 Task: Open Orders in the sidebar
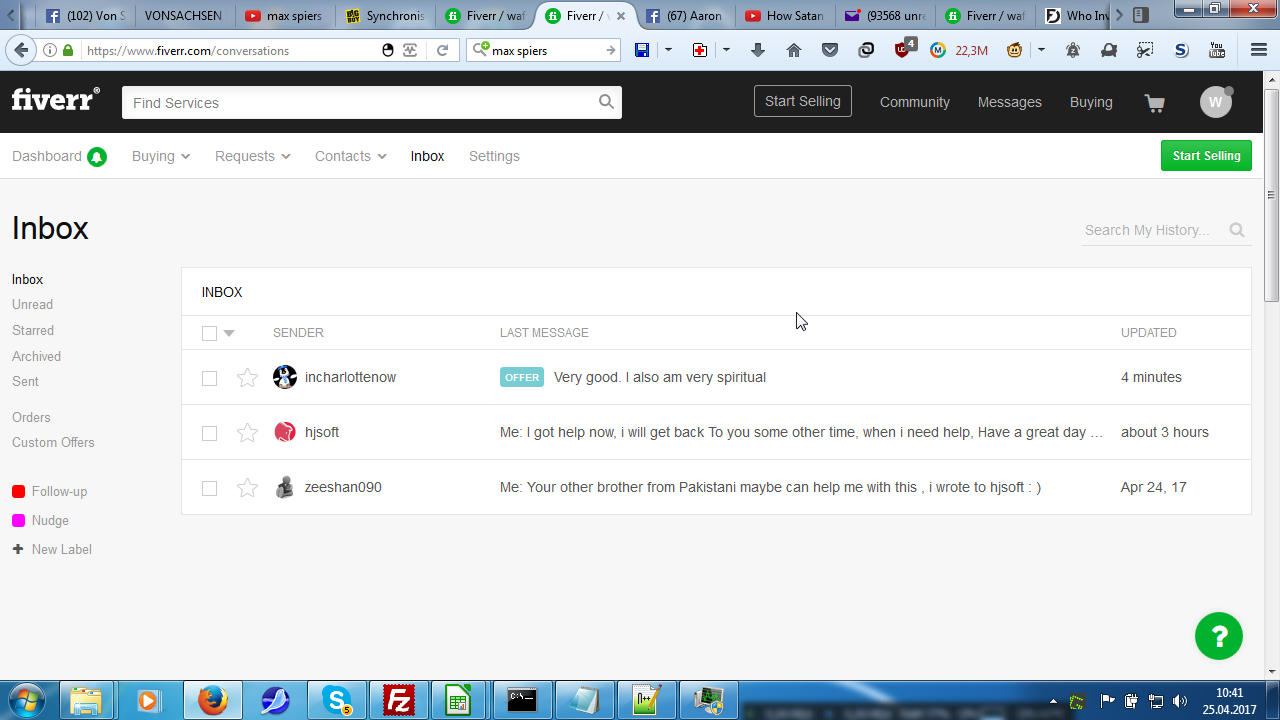tap(31, 418)
